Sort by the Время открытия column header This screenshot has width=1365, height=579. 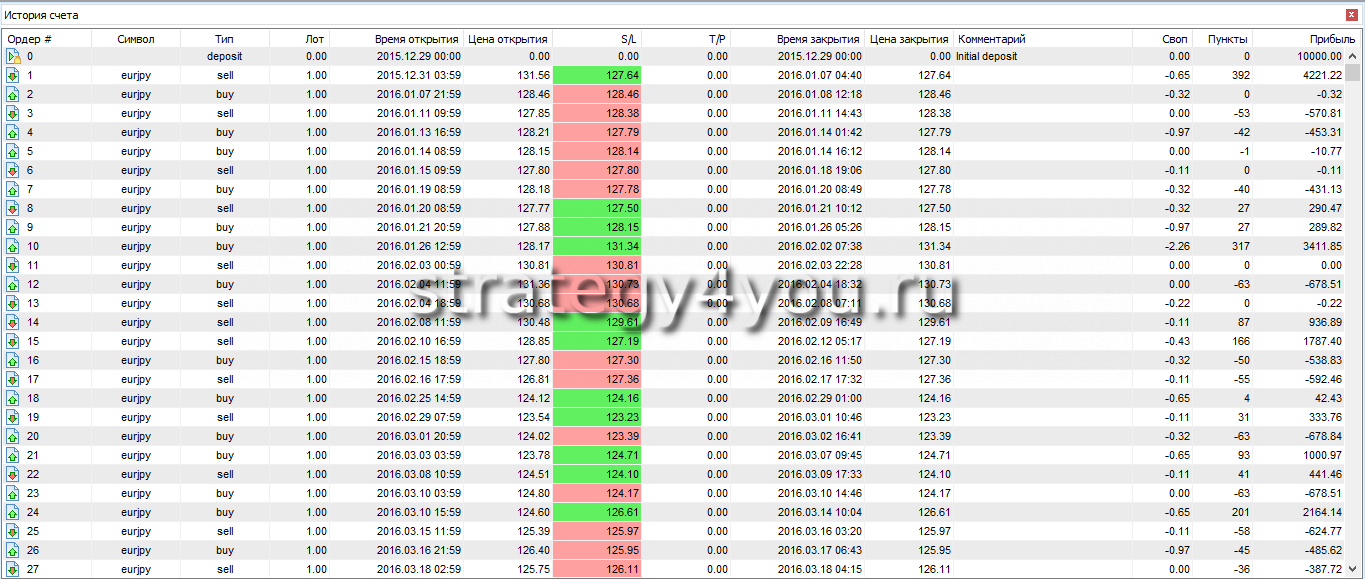coord(417,39)
